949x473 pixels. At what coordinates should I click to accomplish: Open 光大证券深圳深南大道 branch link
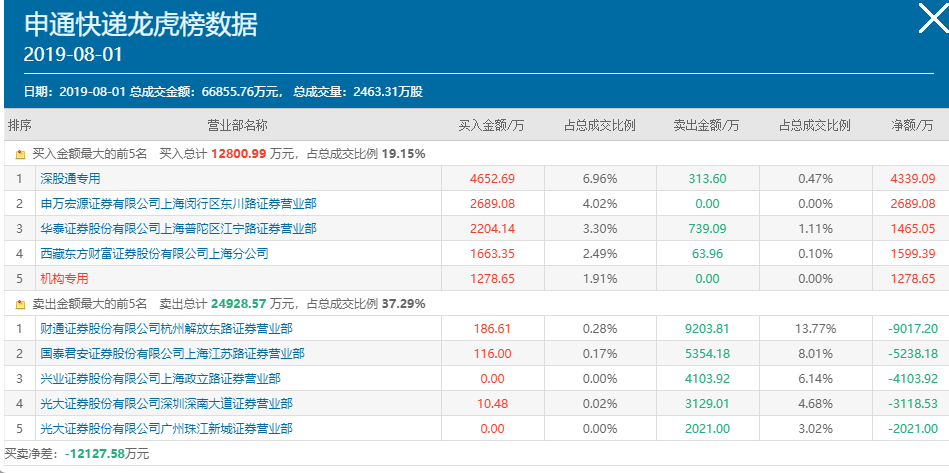[x=166, y=403]
